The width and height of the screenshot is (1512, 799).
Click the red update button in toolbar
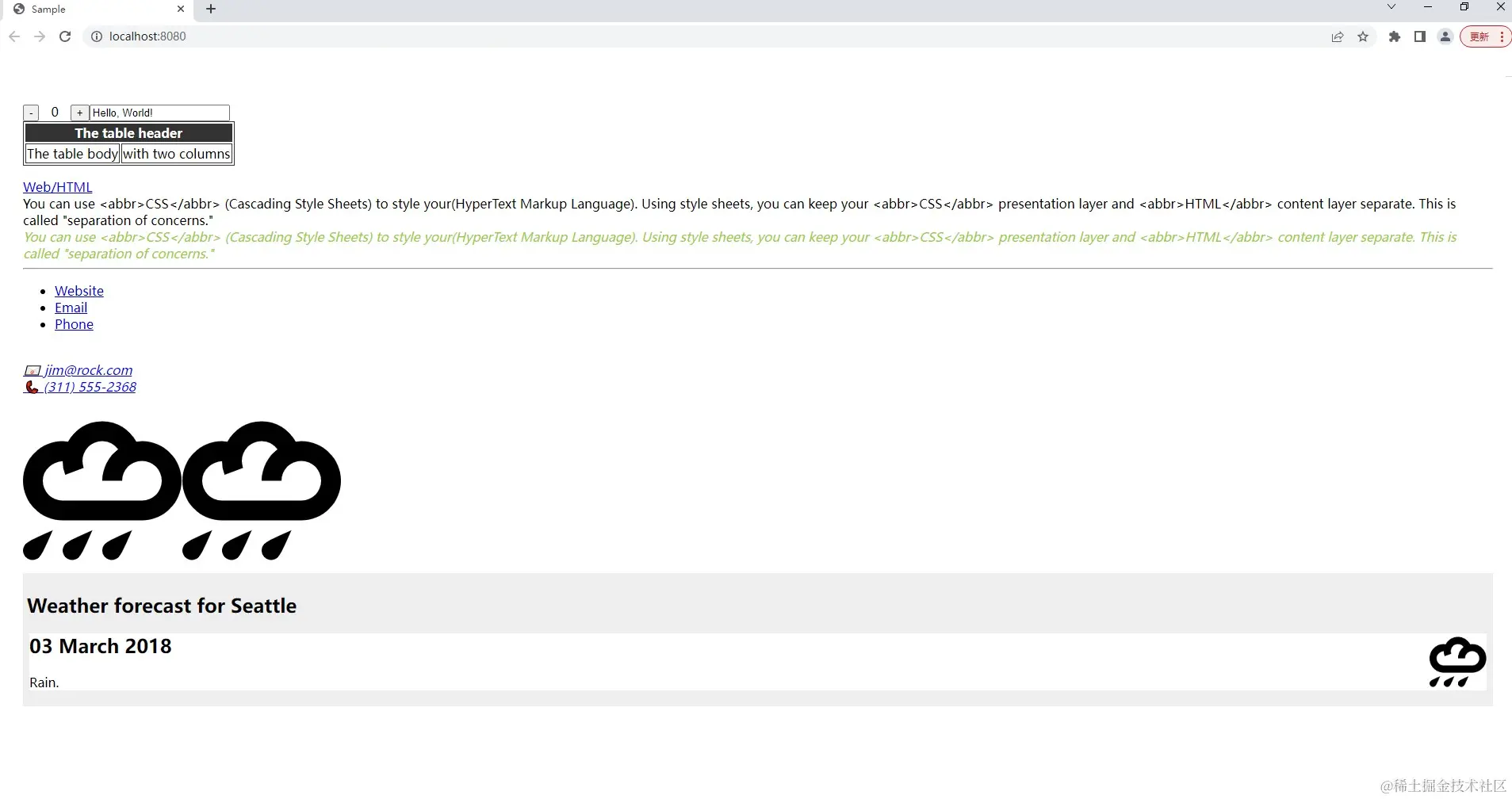1479,36
